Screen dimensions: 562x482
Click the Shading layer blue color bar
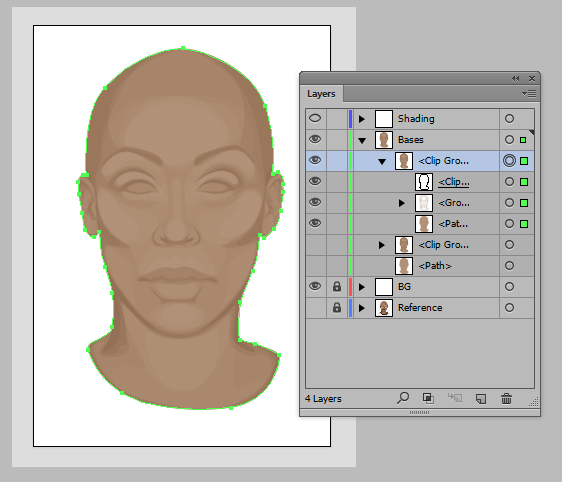(351, 119)
